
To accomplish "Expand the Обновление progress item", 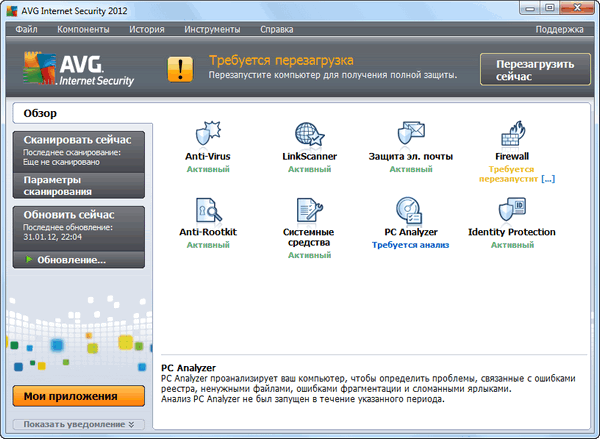I will (x=64, y=260).
